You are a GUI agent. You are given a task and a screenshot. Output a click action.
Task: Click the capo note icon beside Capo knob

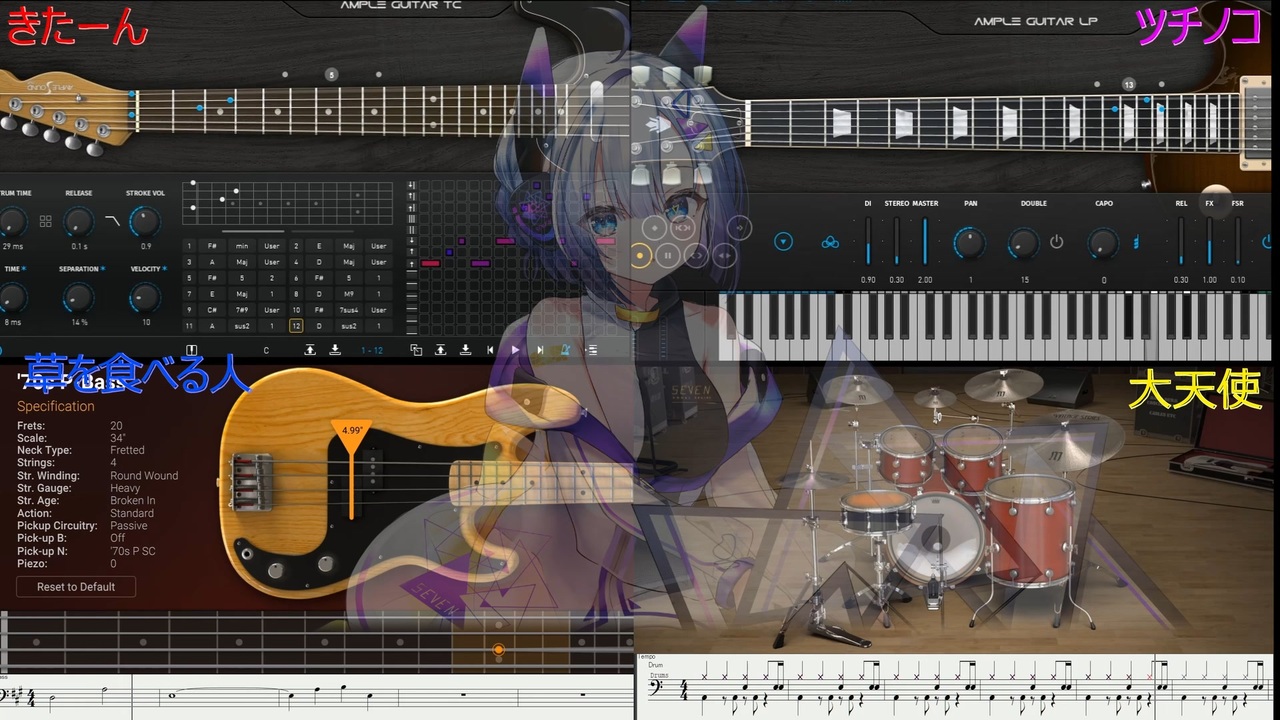point(1135,242)
